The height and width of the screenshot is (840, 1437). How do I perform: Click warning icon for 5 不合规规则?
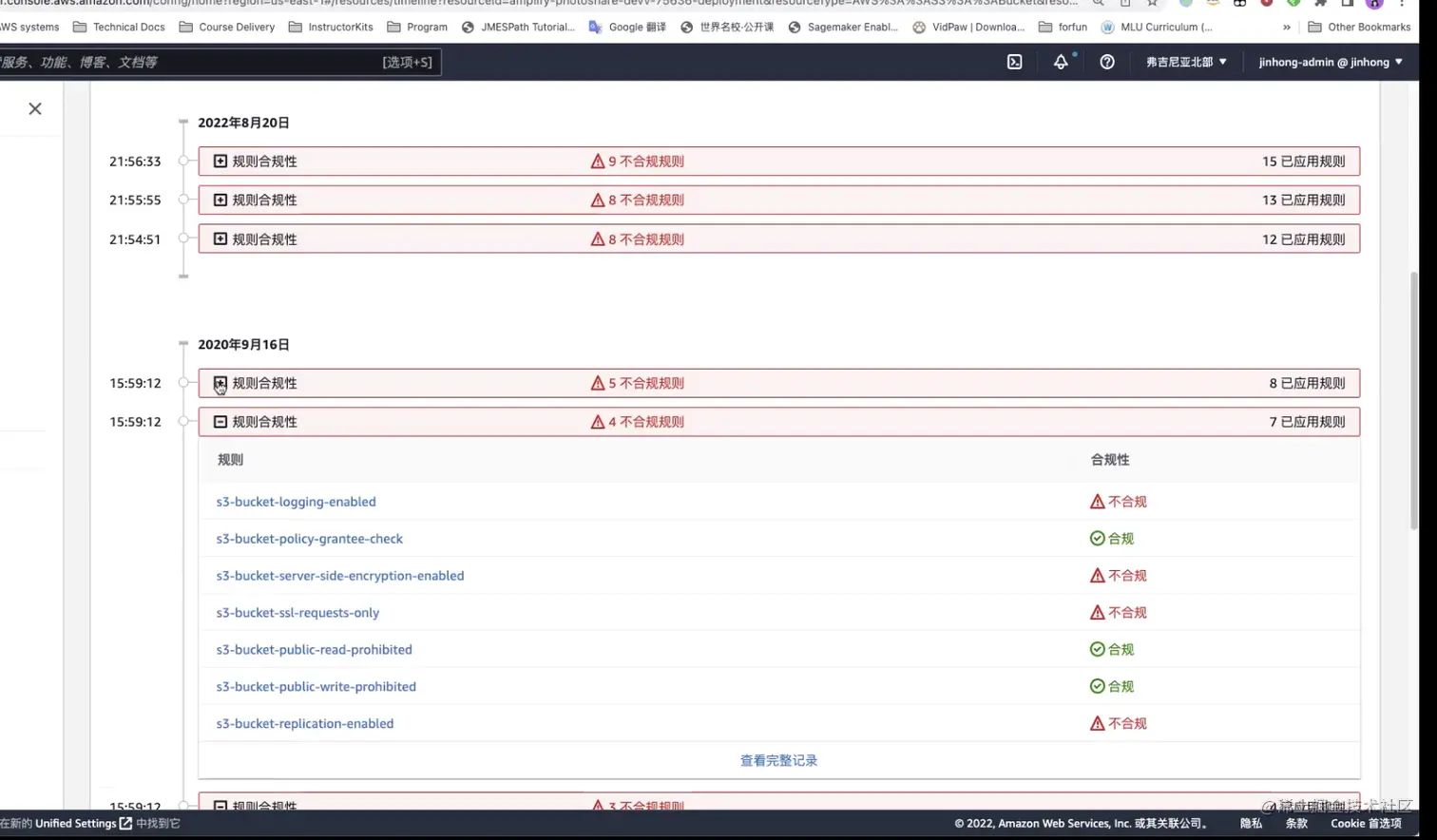coord(598,383)
